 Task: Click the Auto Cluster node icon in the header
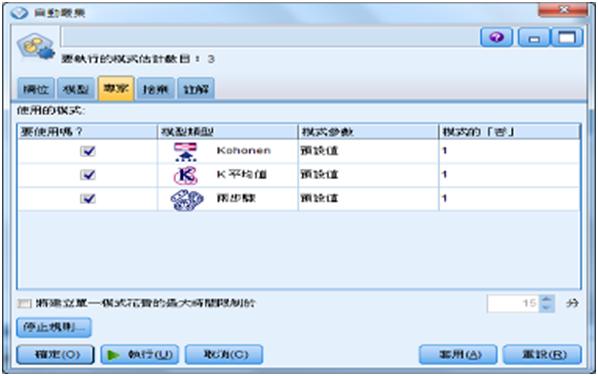tap(35, 47)
